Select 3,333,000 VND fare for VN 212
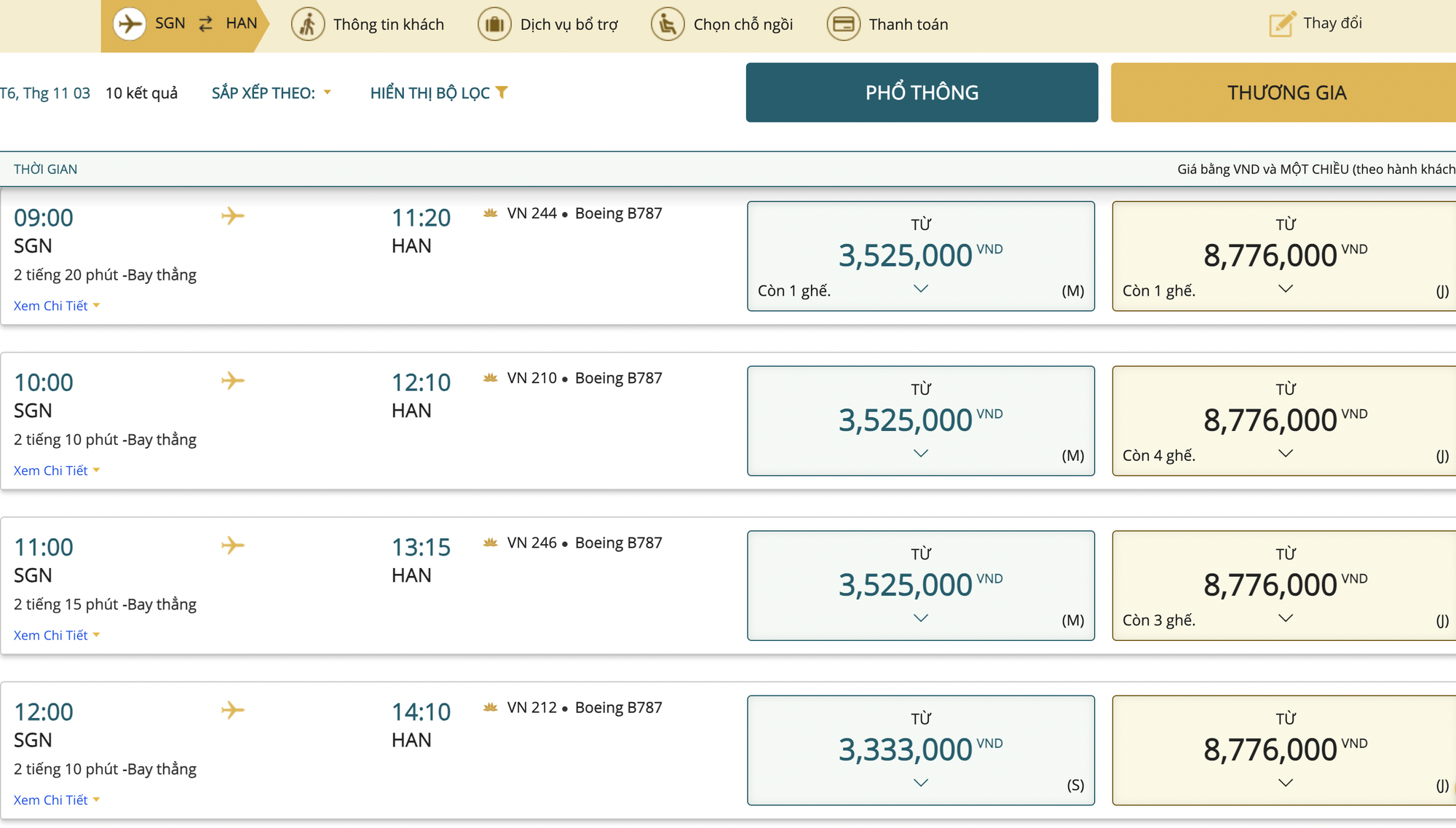 tap(921, 750)
